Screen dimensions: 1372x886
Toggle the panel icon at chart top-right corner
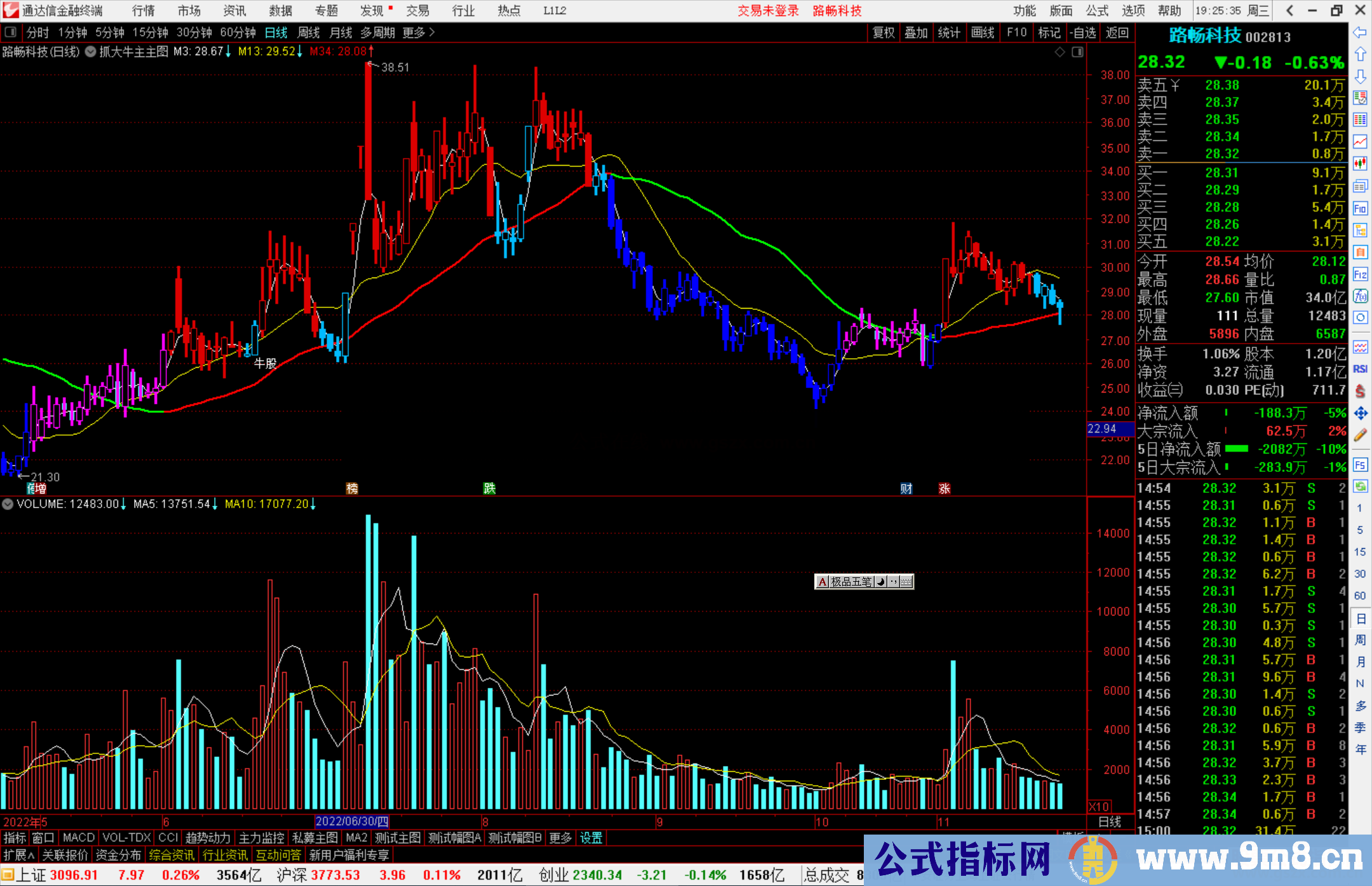click(x=1077, y=52)
